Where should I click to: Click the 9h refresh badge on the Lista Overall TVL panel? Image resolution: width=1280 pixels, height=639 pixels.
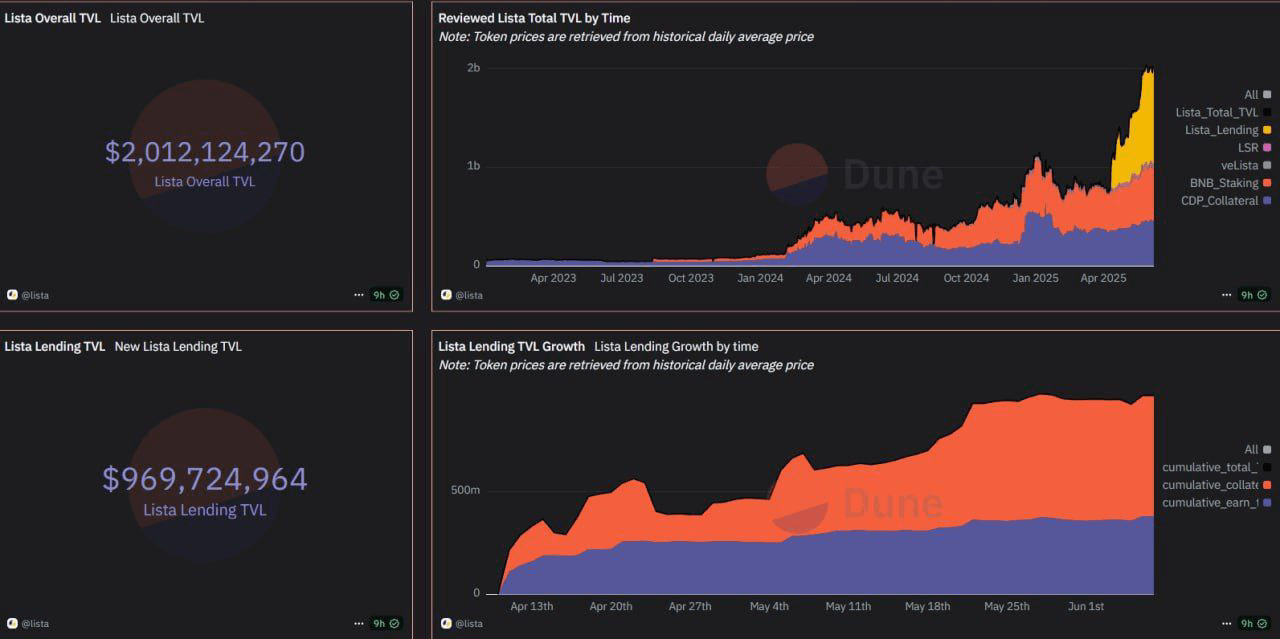point(386,295)
